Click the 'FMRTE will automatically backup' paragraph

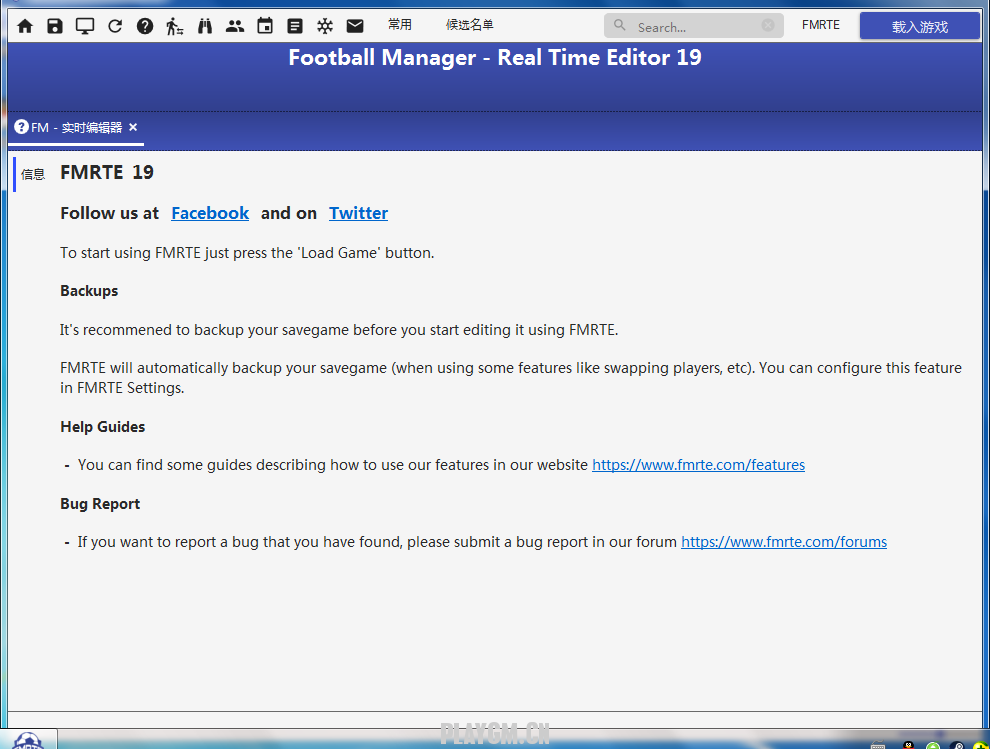(511, 378)
